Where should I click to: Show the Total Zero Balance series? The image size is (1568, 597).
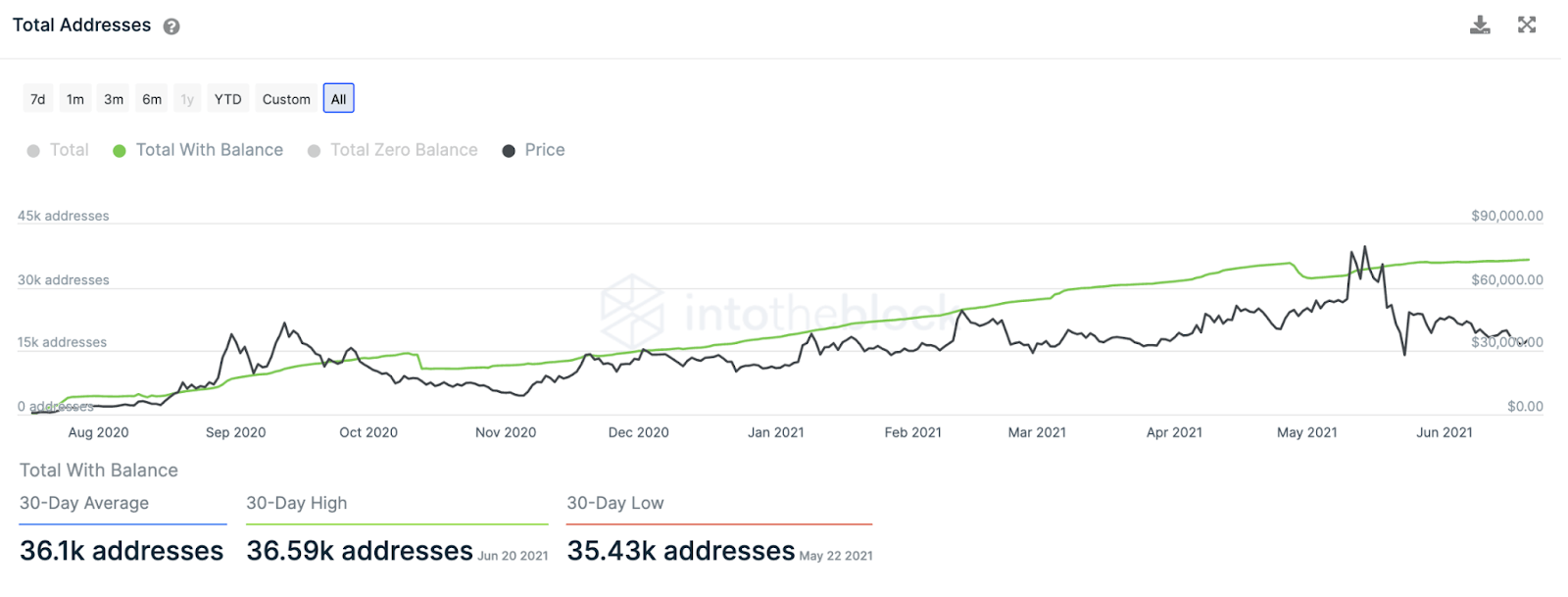click(314, 151)
